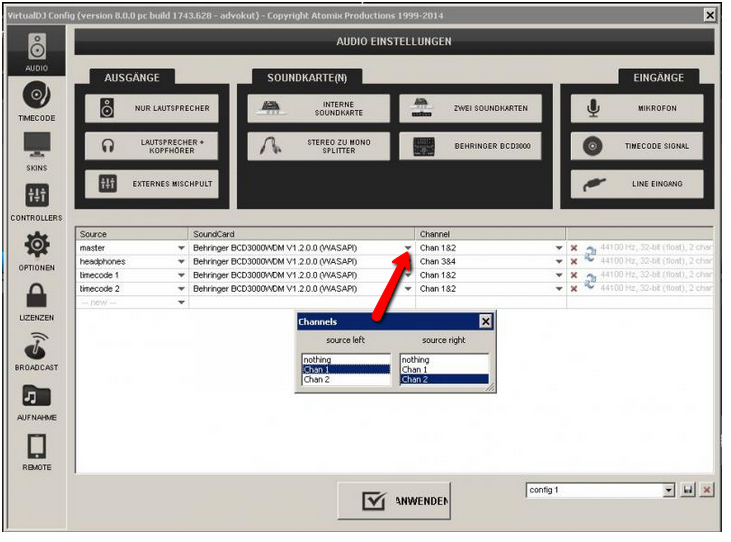Open timecode 2 source dropdown
The image size is (731, 542).
click(x=181, y=289)
